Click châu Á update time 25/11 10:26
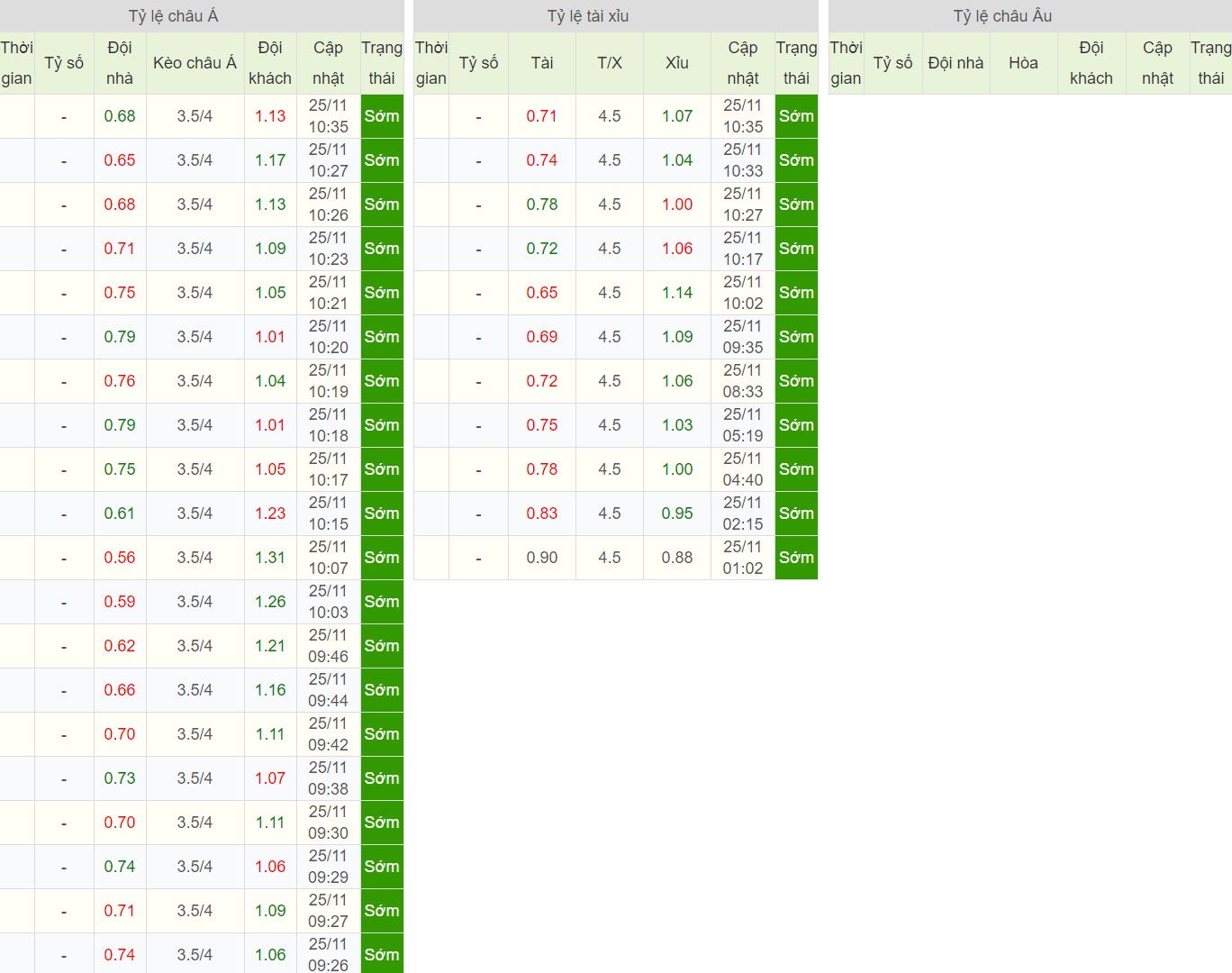Screen dimensions: 1232x973 pos(328,205)
